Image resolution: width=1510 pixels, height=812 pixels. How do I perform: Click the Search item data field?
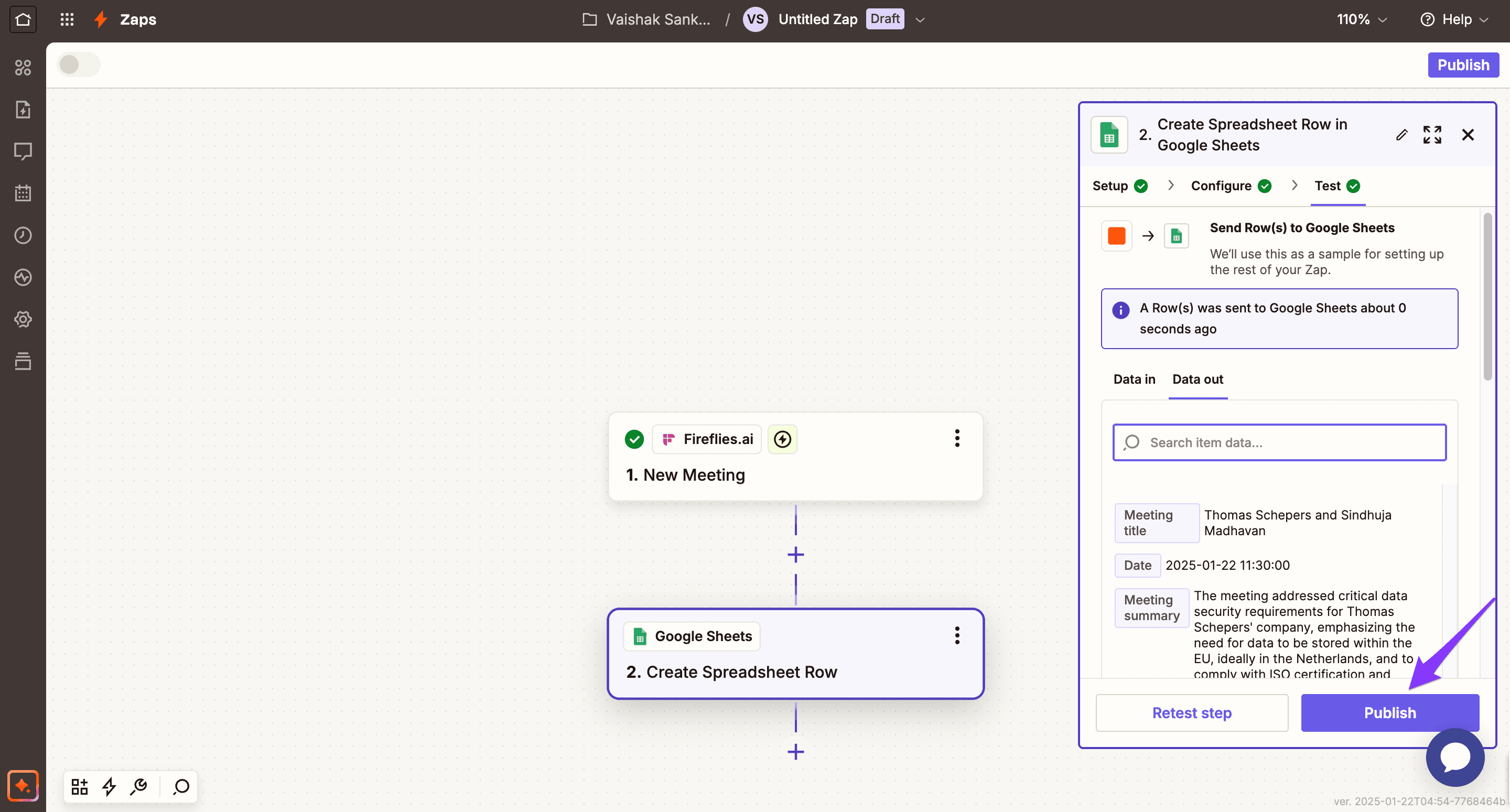pyautogui.click(x=1279, y=442)
